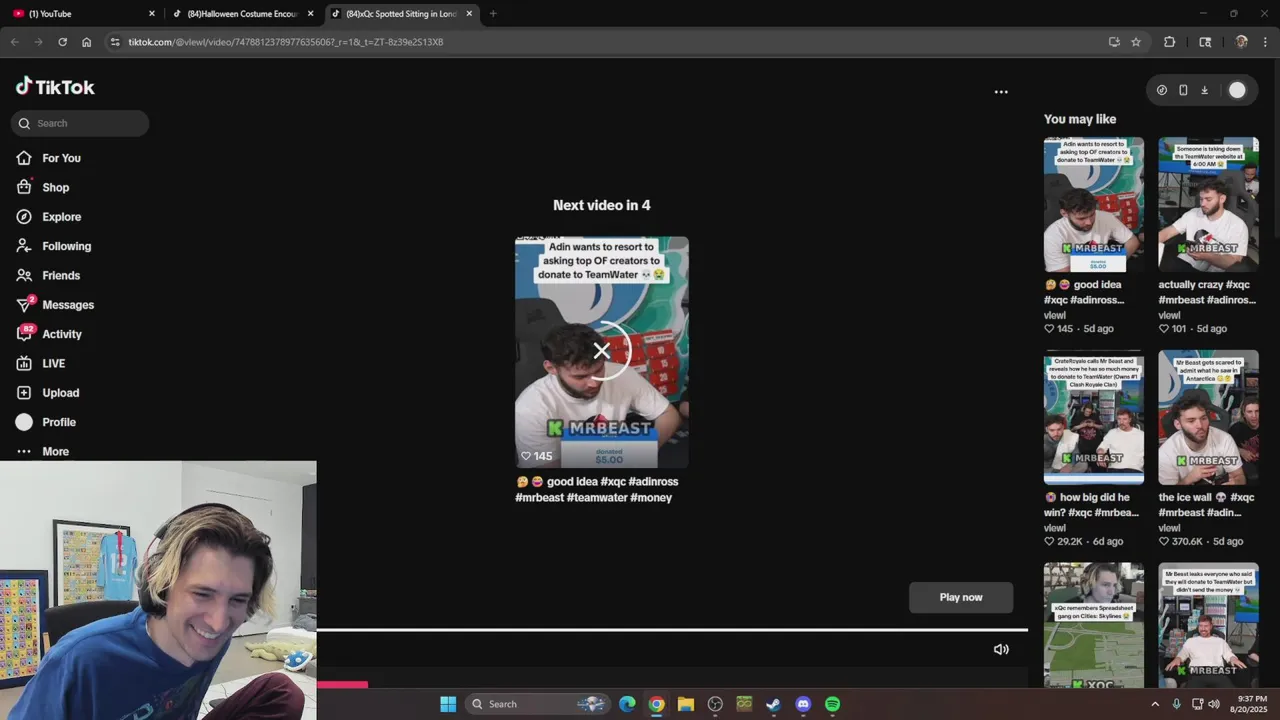Image resolution: width=1280 pixels, height=720 pixels.
Task: Open the xQc Cities Skylines video thumbnail
Action: tap(1094, 625)
